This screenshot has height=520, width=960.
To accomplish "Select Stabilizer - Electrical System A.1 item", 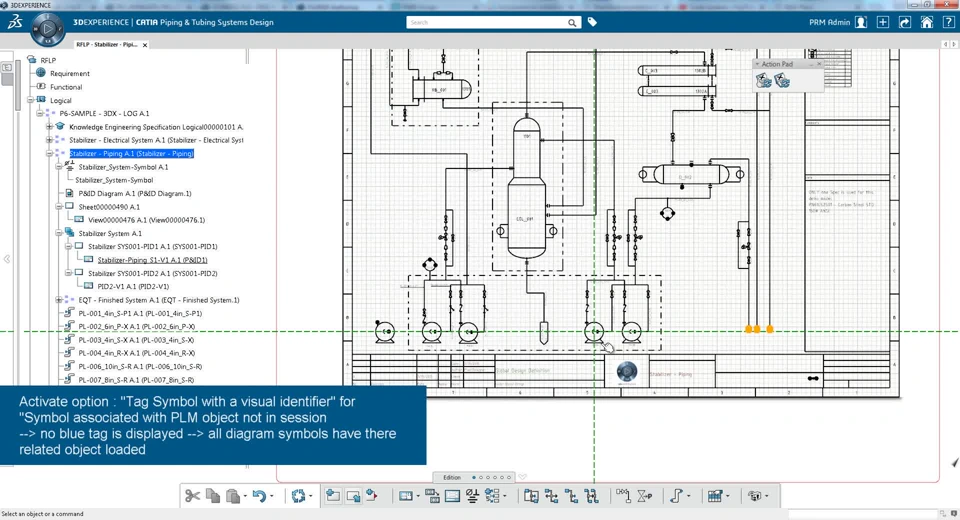I will click(x=156, y=140).
